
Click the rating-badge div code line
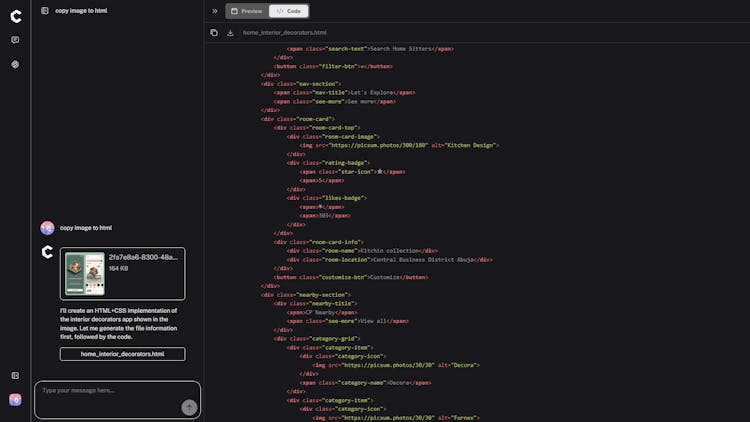(x=328, y=163)
